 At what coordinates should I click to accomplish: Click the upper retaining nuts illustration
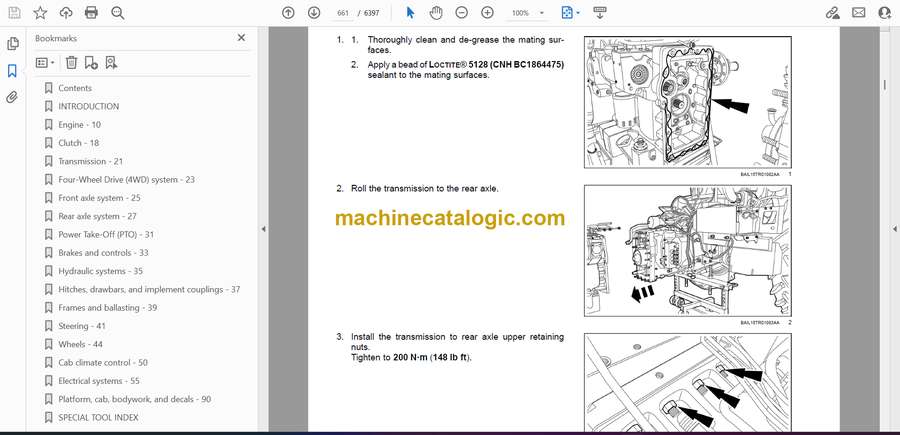coord(688,382)
